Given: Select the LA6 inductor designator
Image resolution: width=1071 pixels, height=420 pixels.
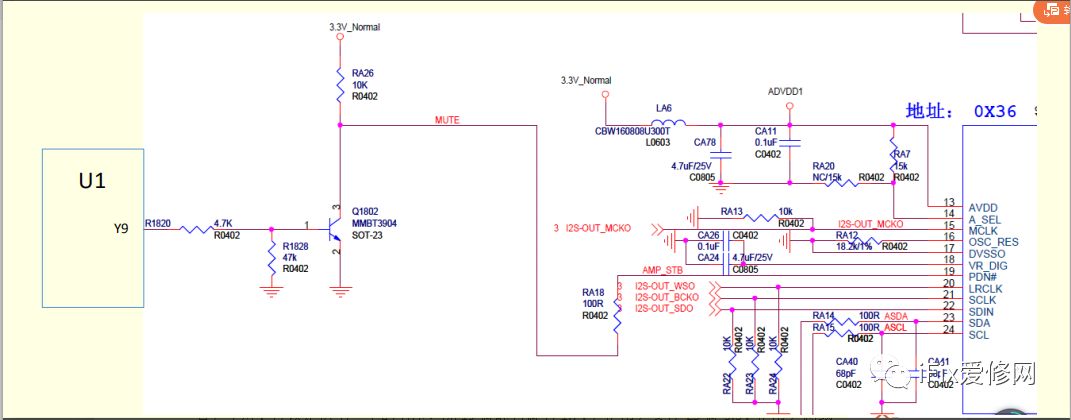Looking at the screenshot, I should (663, 108).
